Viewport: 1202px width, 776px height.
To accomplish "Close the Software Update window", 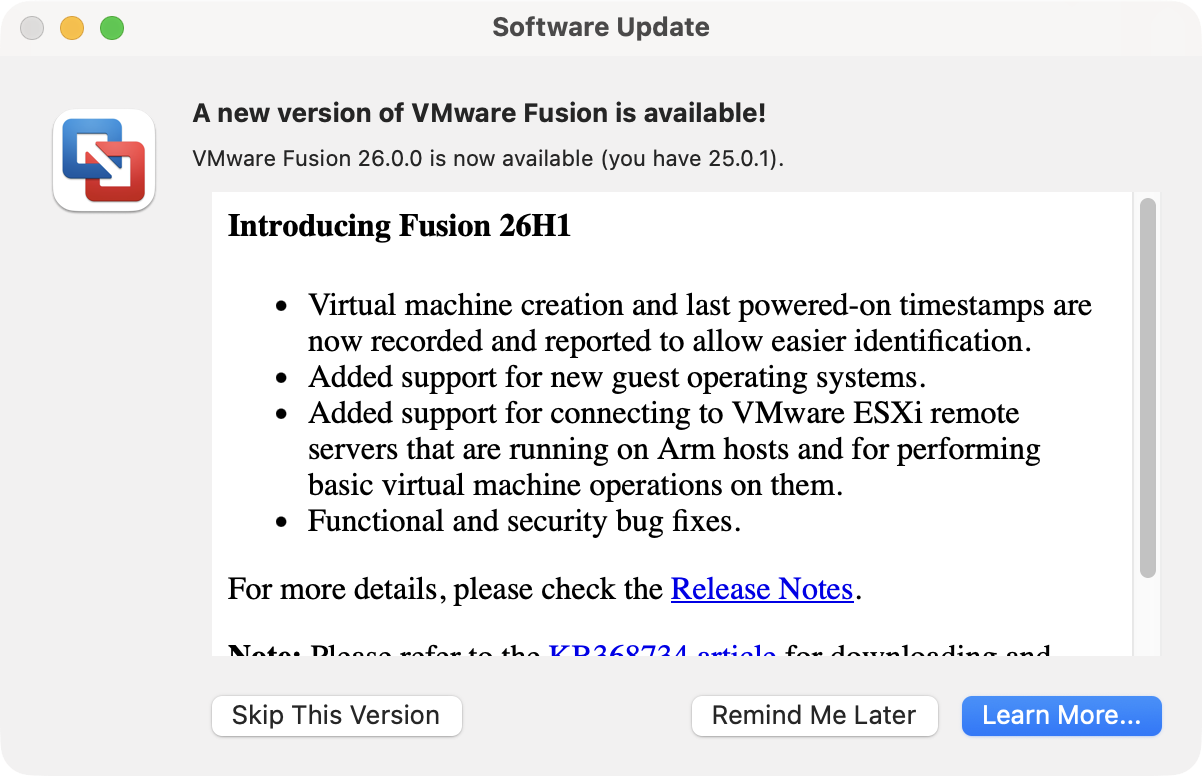I will point(32,28).
